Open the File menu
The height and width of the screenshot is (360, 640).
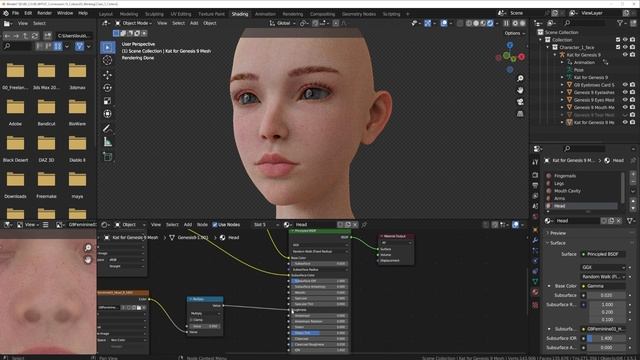click(15, 13)
